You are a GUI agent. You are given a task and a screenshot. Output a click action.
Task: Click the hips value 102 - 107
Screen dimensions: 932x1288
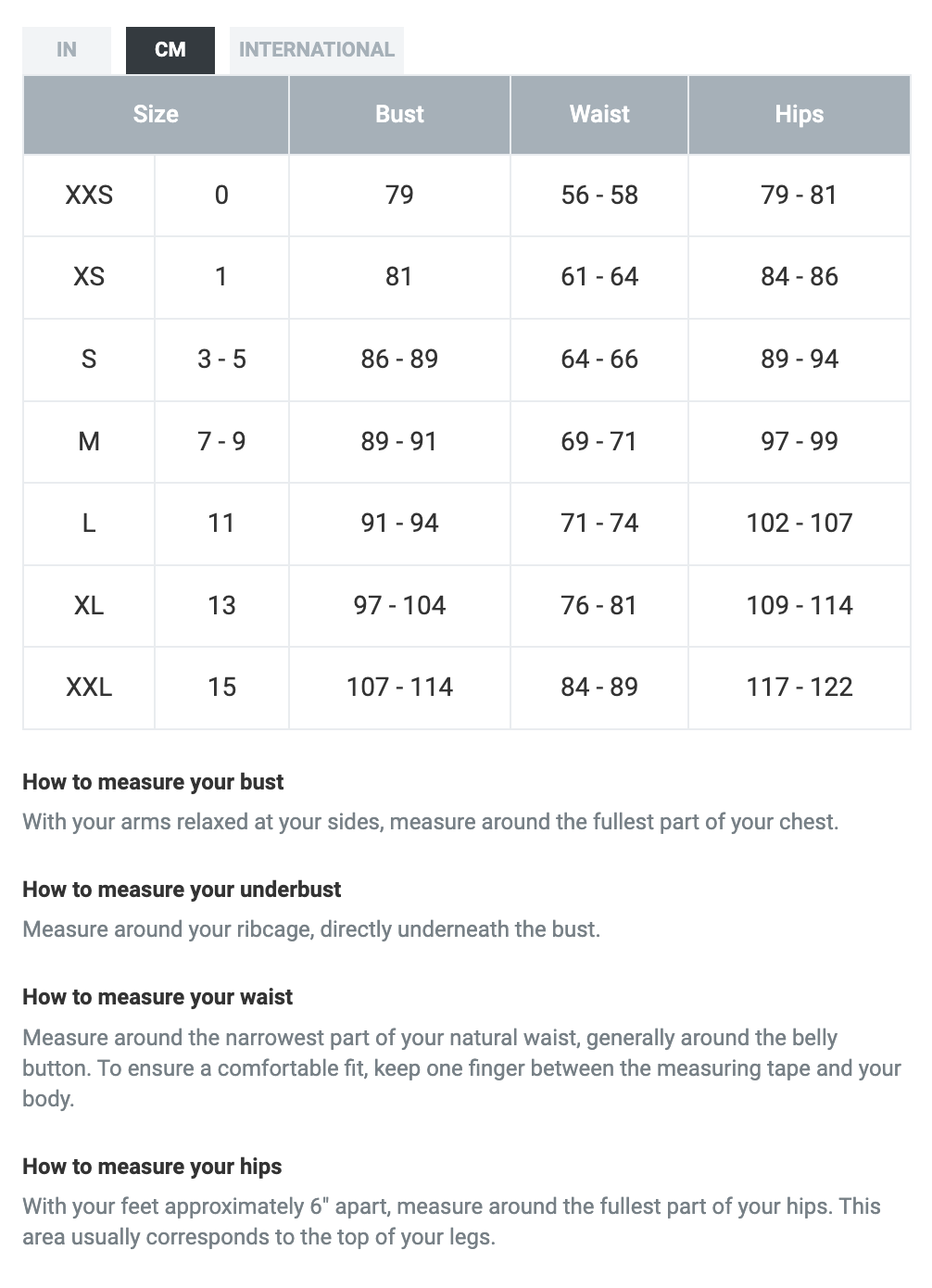799,524
